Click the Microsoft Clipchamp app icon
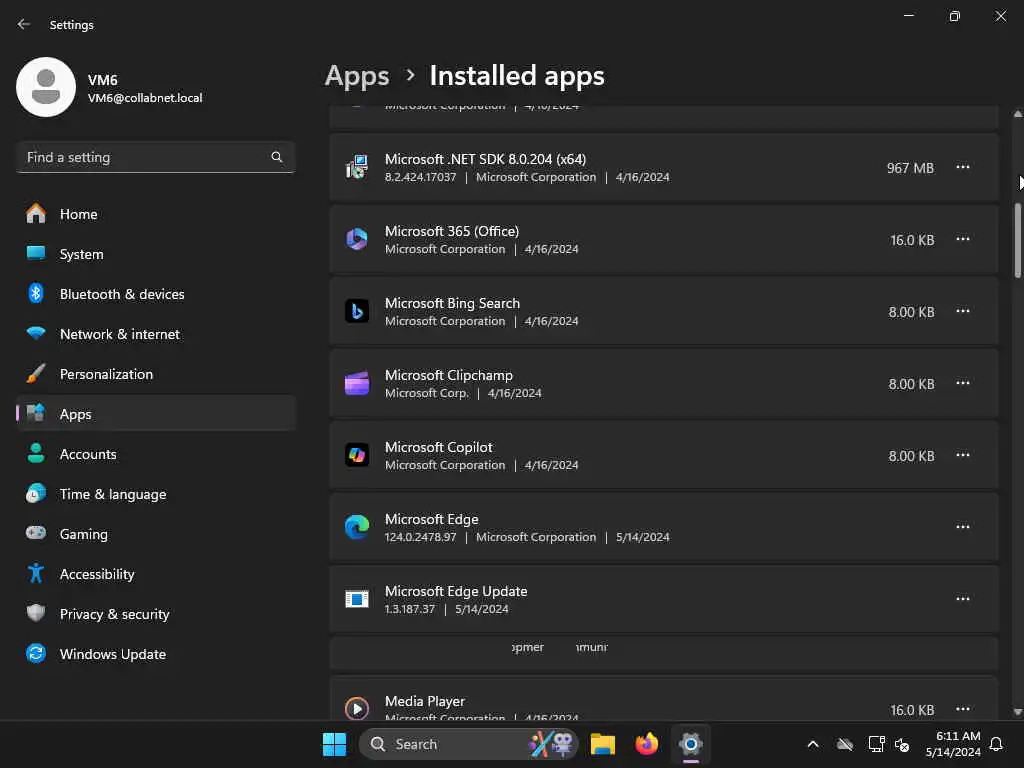1024x768 pixels. pyautogui.click(x=357, y=383)
